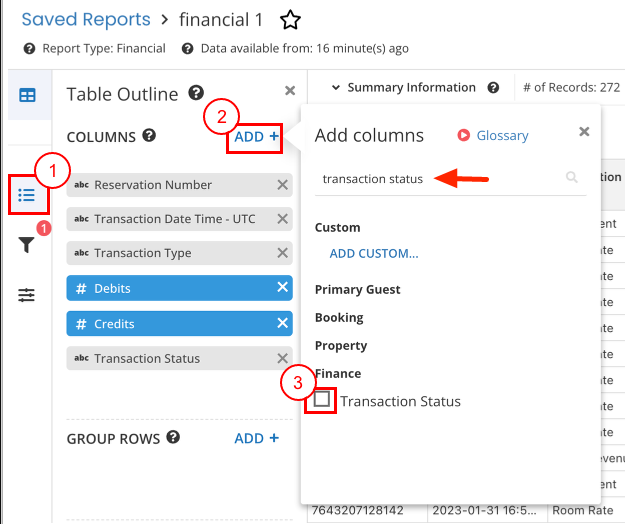Select the Credits column chip

click(x=170, y=324)
